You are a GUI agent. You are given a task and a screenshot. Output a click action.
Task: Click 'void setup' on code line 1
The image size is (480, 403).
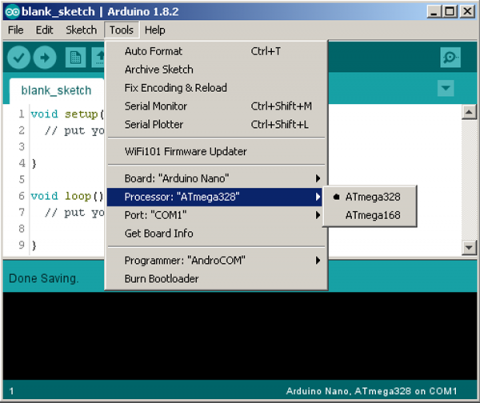(64, 114)
